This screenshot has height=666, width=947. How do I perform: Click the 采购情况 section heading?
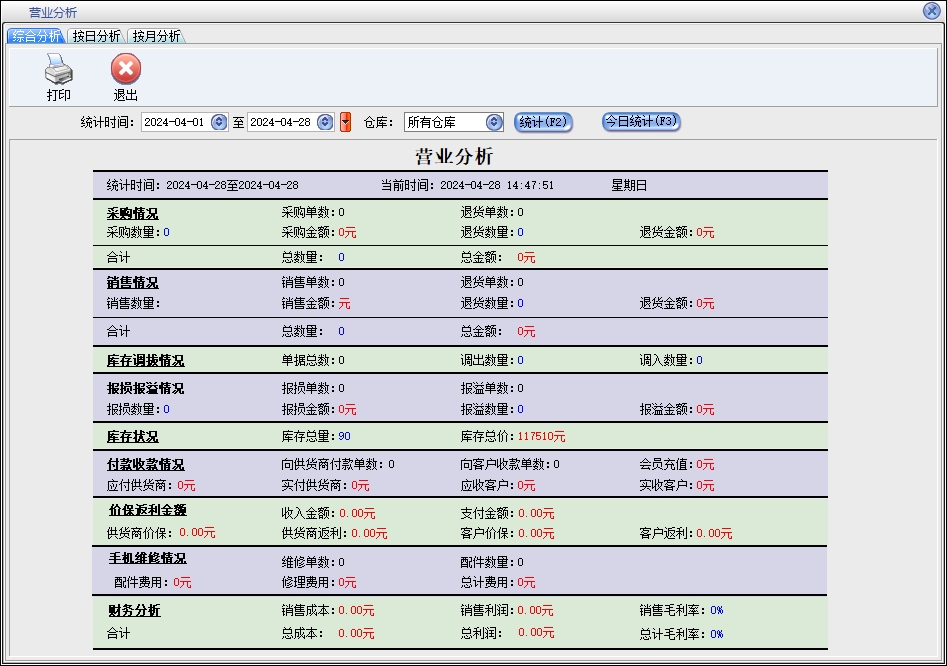coord(132,213)
